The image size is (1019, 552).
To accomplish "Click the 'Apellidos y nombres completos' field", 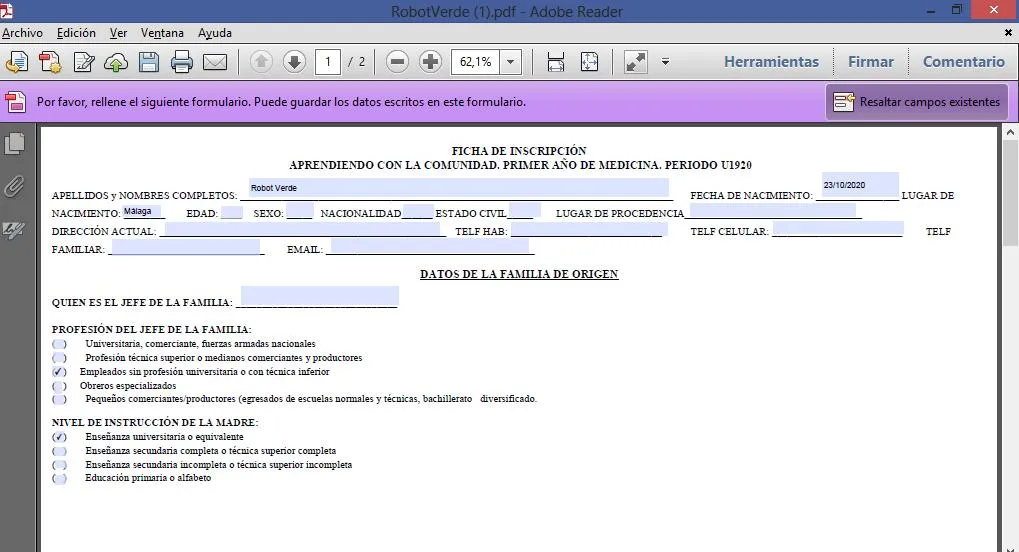I will (459, 188).
